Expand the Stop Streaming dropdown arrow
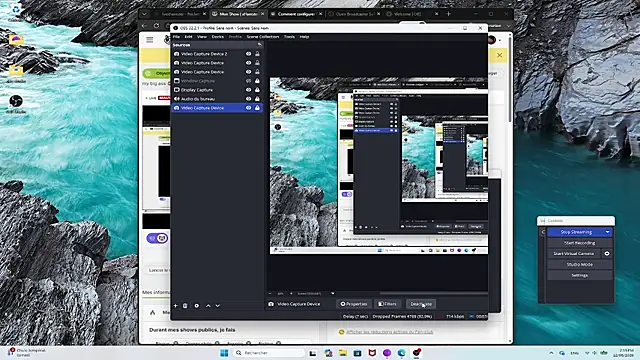The height and width of the screenshot is (360, 640). coord(607,232)
